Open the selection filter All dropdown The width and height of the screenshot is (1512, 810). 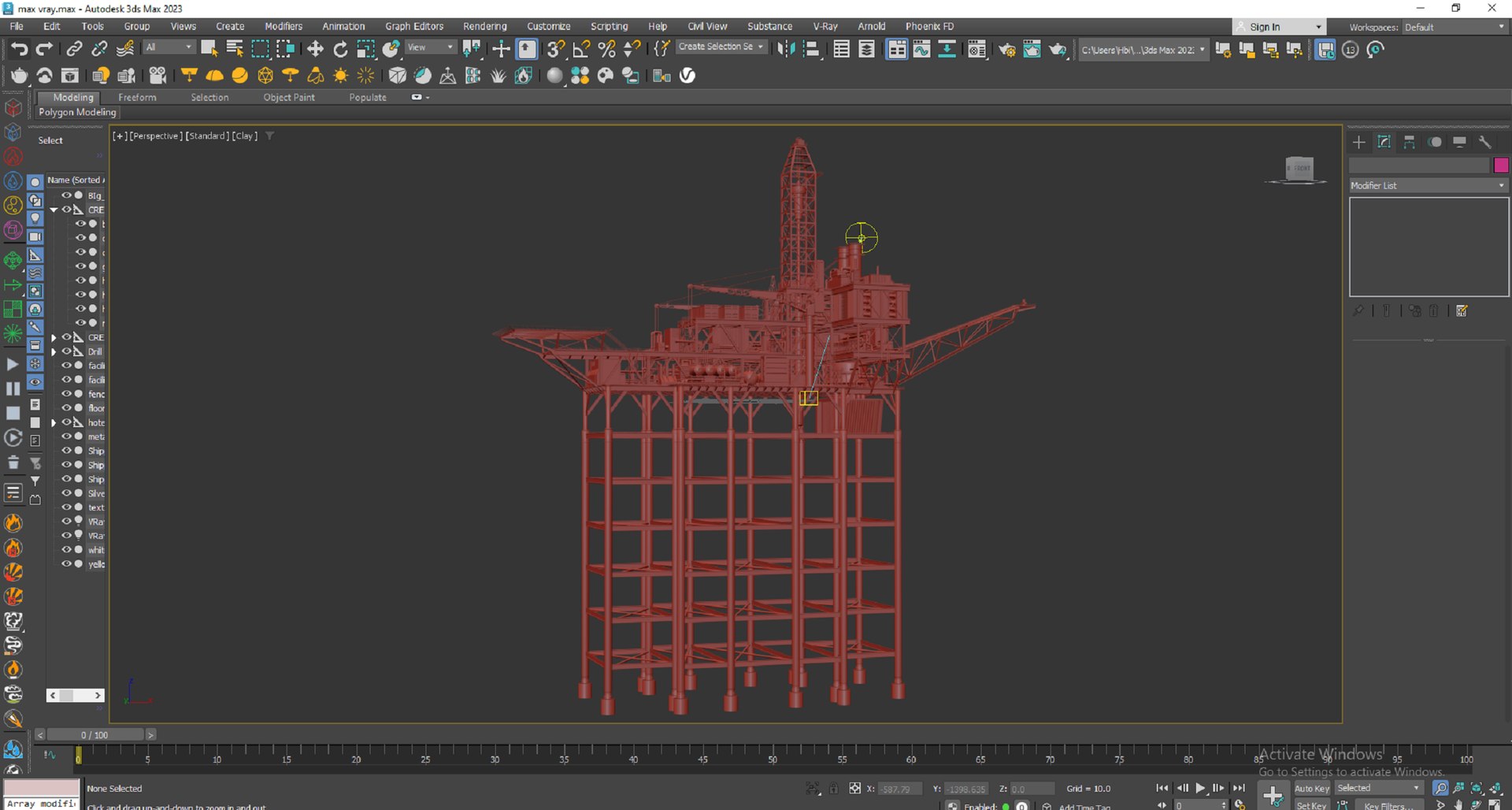click(169, 47)
